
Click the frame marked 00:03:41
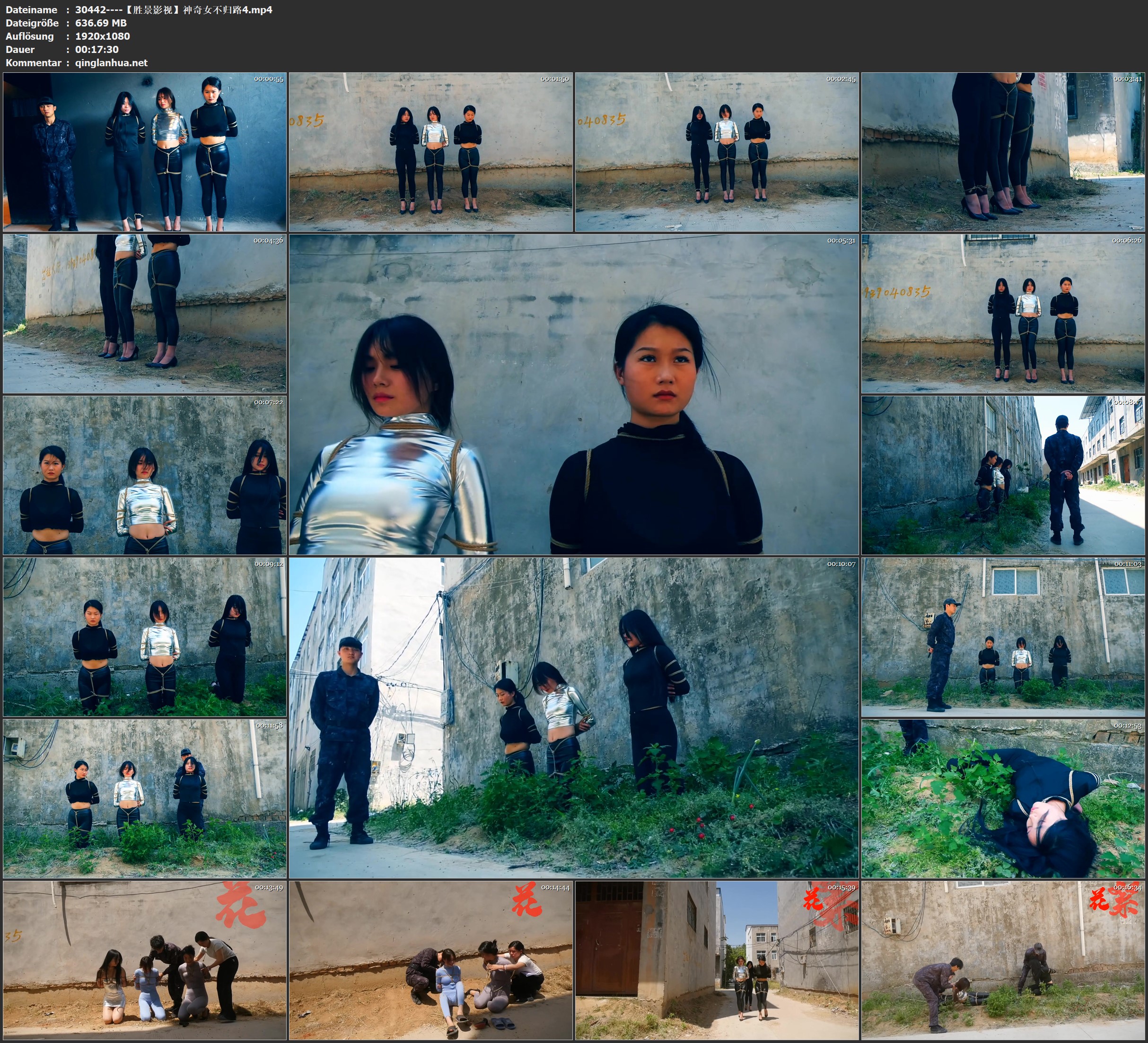tap(1003, 152)
